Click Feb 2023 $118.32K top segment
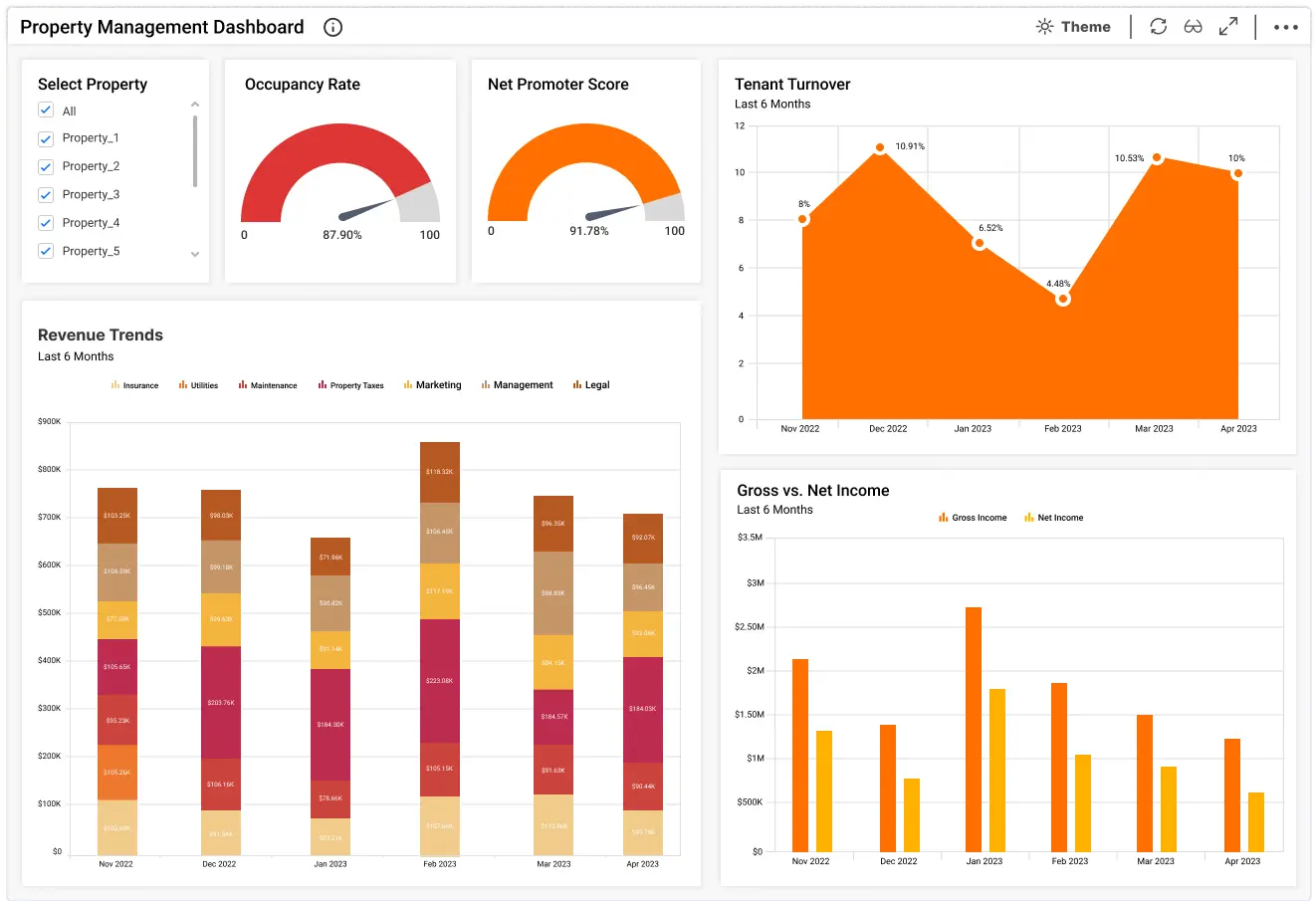The height and width of the screenshot is (901, 1316). pyautogui.click(x=440, y=472)
